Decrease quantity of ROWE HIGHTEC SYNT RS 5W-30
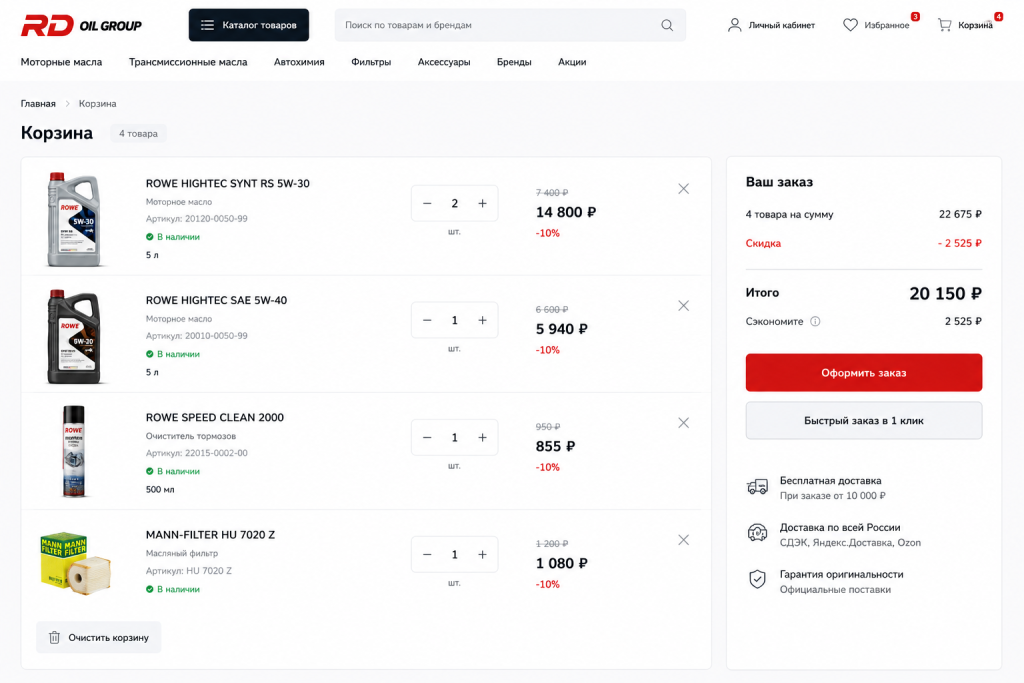1024x683 pixels. point(427,203)
